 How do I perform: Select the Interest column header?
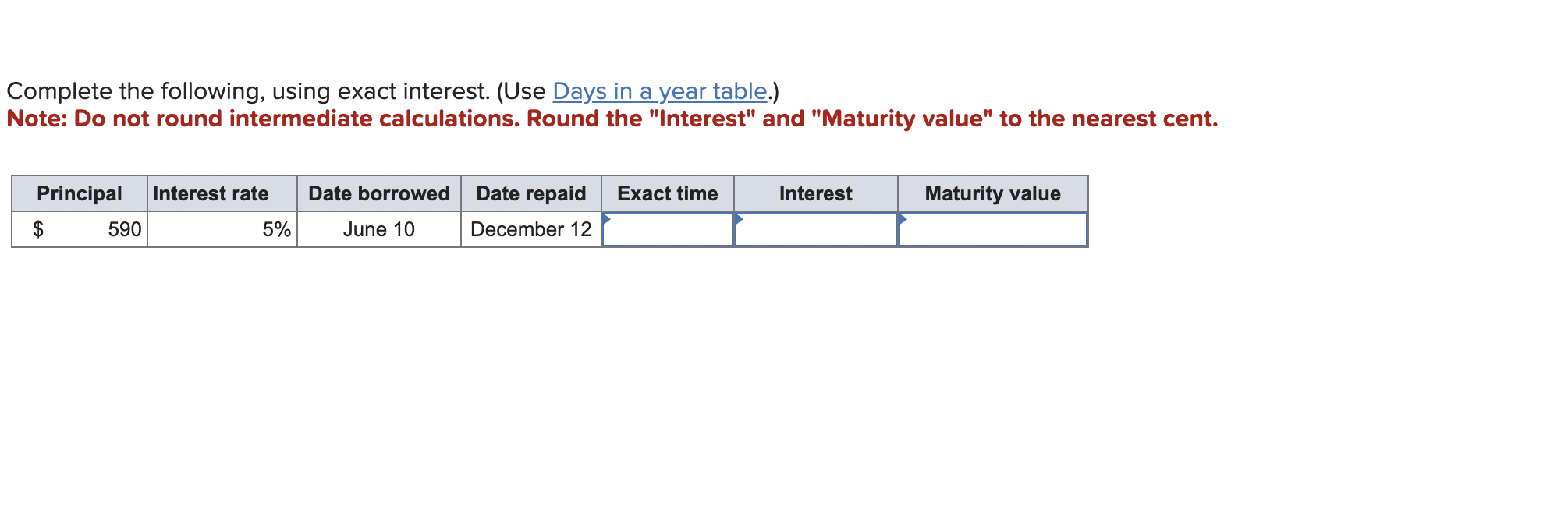coord(815,193)
